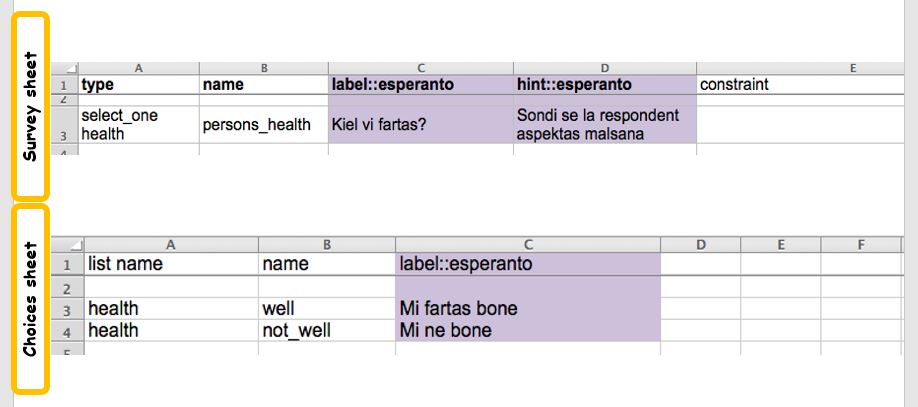Select the 'not_well' cell
The image size is (918, 407).
pyautogui.click(x=326, y=330)
